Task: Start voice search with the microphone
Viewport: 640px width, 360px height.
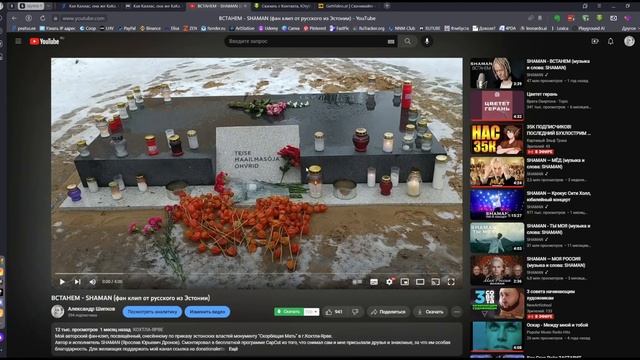Action: (427, 41)
